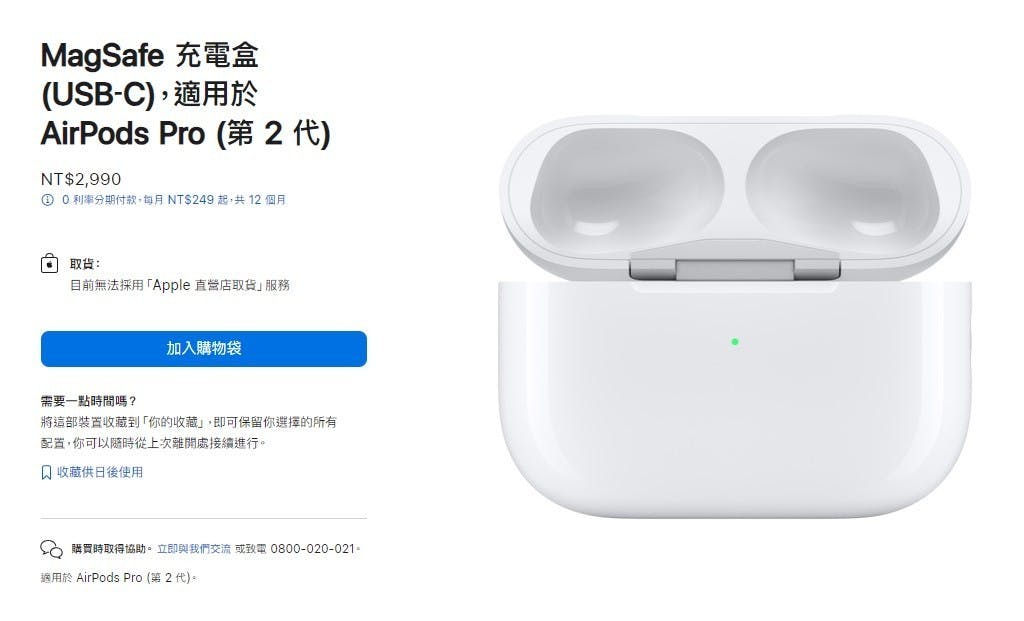Screen dimensions: 1024x621
Task: Click the 需要一點時間嗎 heading
Action: coord(89,401)
